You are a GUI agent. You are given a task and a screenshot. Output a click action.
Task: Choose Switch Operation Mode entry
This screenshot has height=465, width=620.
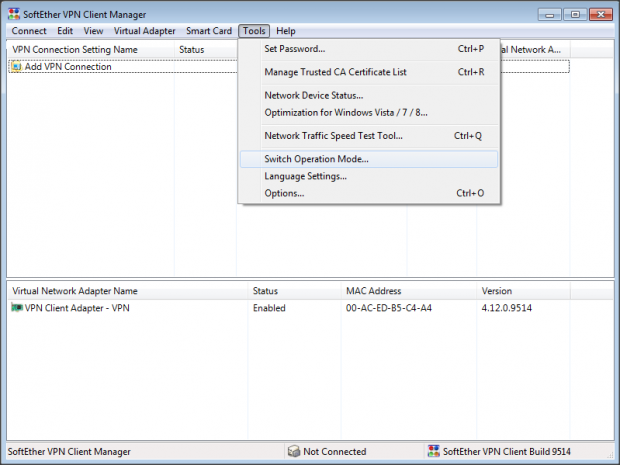369,159
